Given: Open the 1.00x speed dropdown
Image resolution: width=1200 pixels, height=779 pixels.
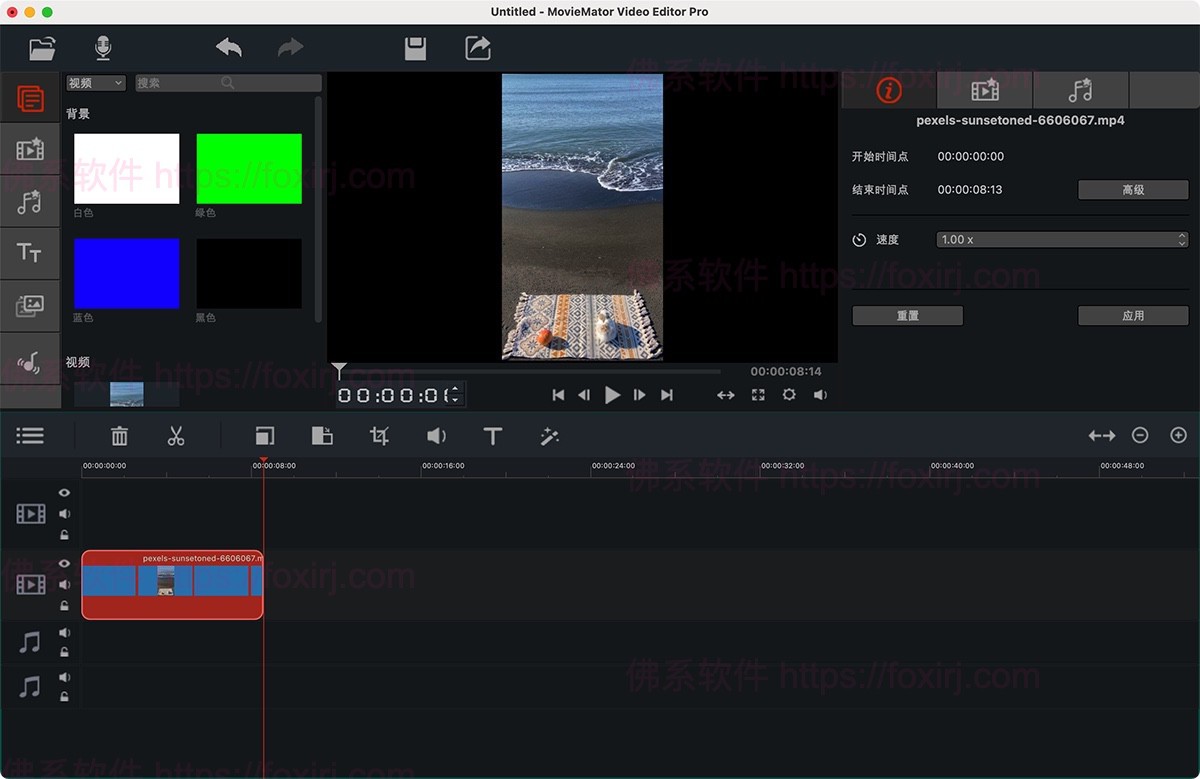Looking at the screenshot, I should (1061, 239).
